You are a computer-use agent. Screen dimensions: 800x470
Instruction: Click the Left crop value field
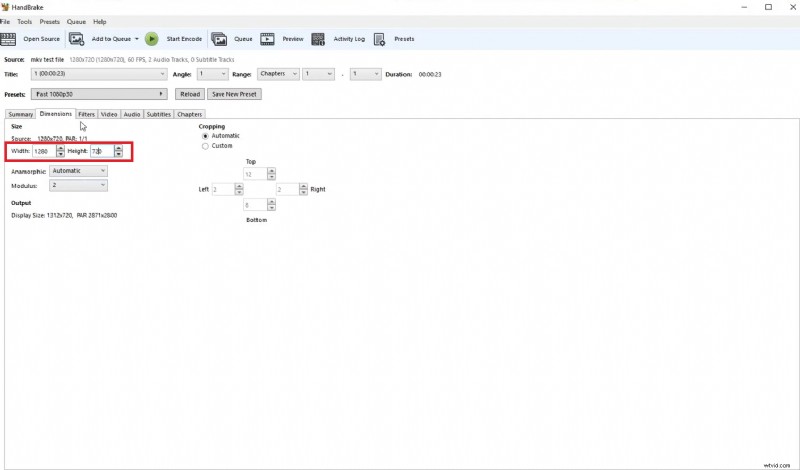(223, 189)
